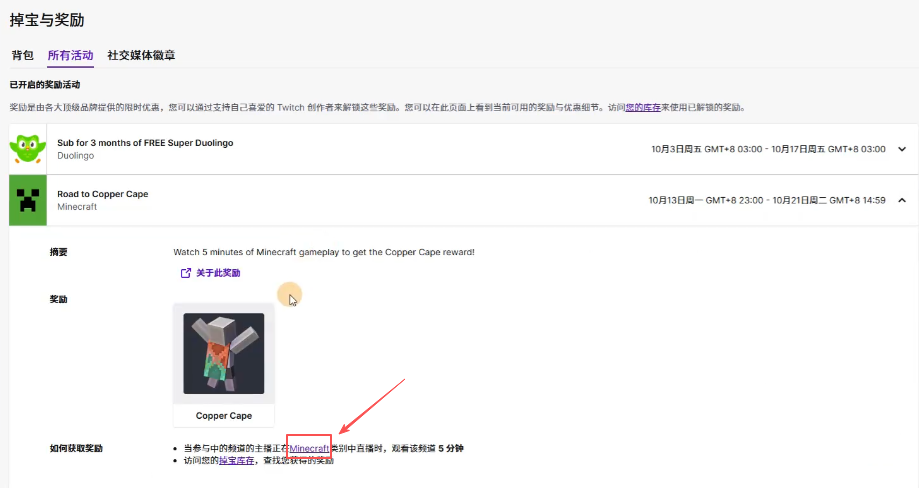Screen dimensions: 919x488
Task: Click the external-link icon beside 关于此奖励
Action: pos(185,273)
